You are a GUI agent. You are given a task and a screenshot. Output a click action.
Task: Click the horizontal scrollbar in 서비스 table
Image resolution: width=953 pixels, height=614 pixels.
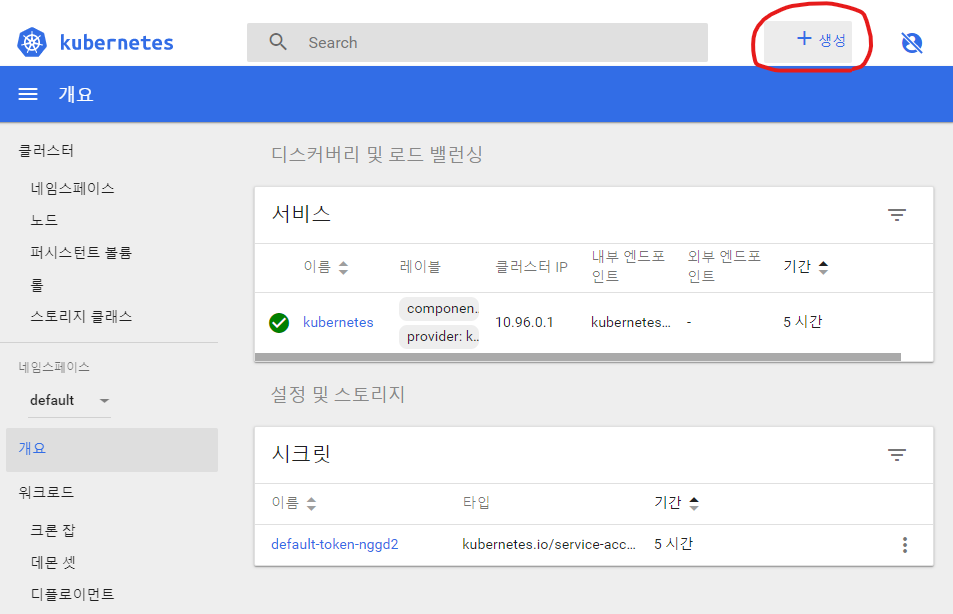tap(577, 357)
